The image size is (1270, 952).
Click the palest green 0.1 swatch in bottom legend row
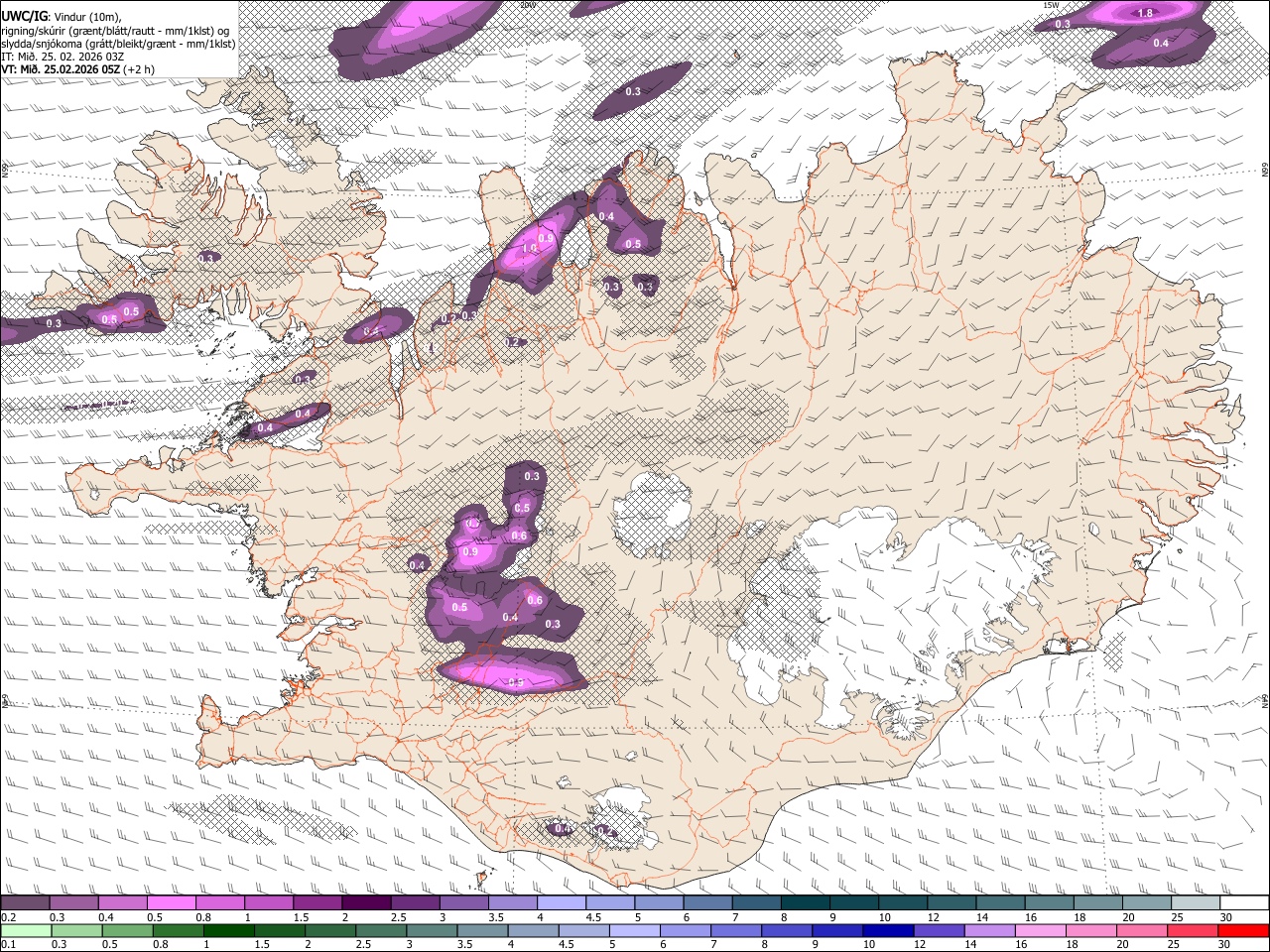coord(25,930)
